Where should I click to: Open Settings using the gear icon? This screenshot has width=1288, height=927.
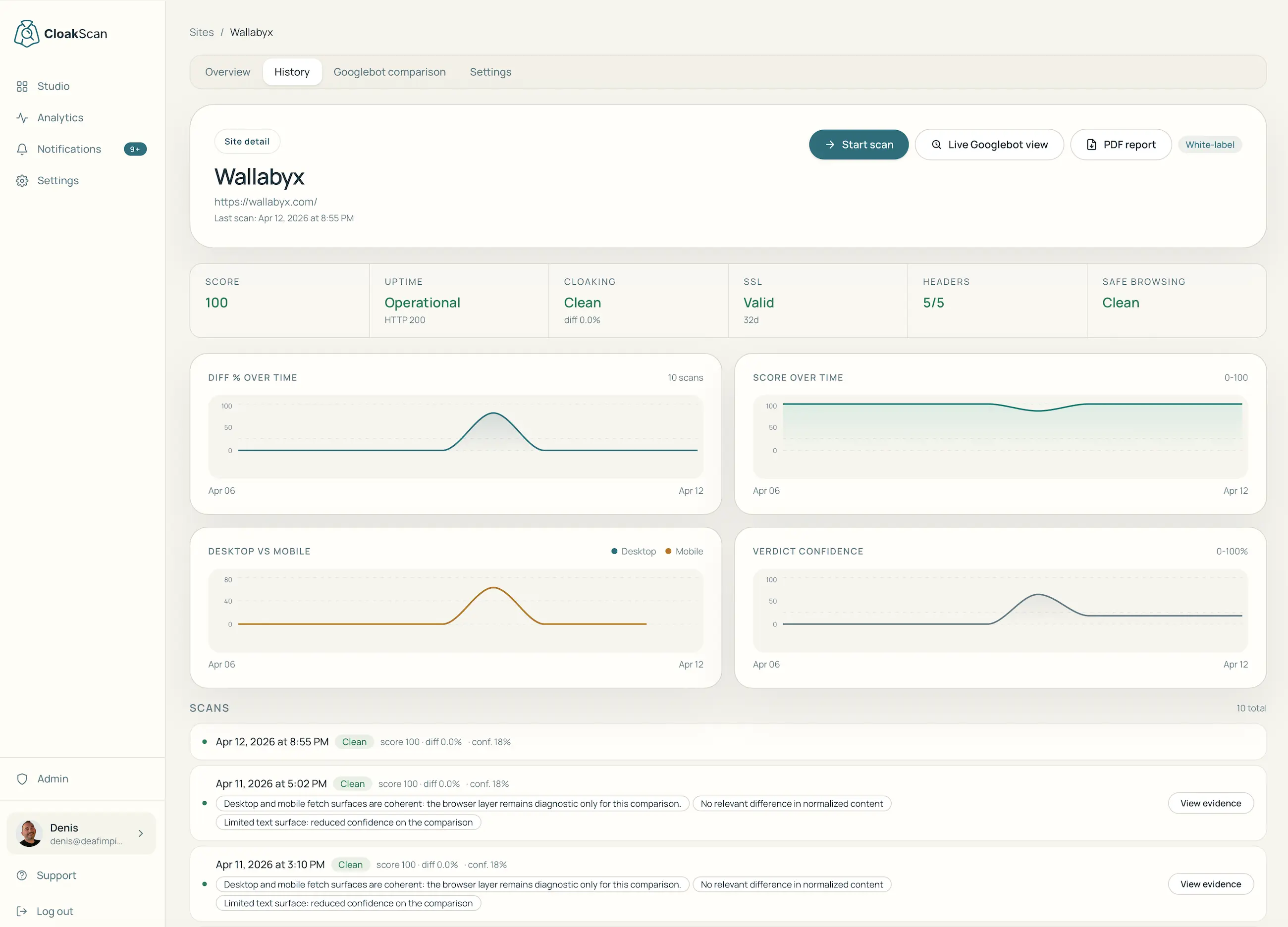point(22,181)
